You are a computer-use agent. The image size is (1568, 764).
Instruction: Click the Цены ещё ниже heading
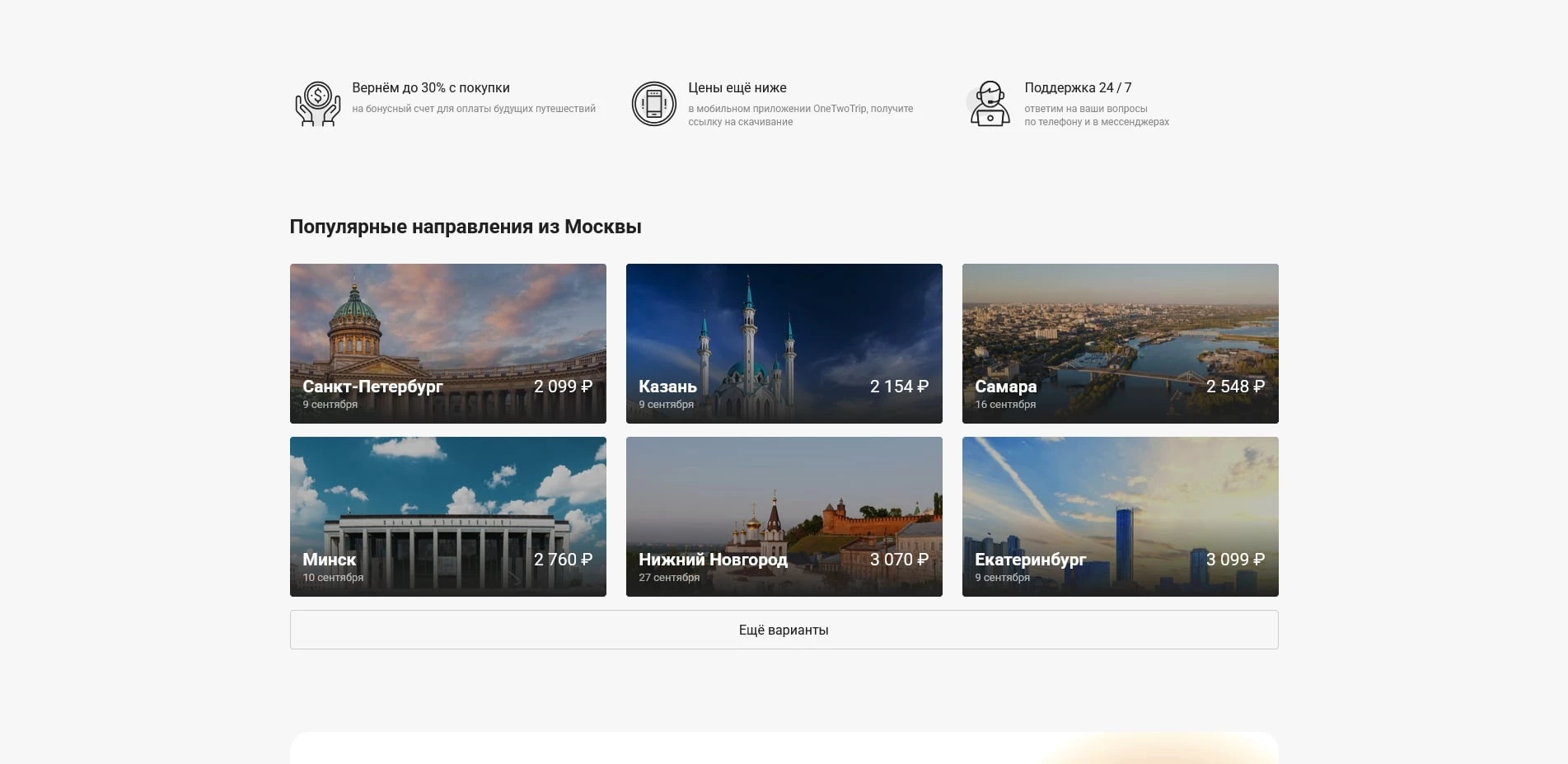point(737,88)
